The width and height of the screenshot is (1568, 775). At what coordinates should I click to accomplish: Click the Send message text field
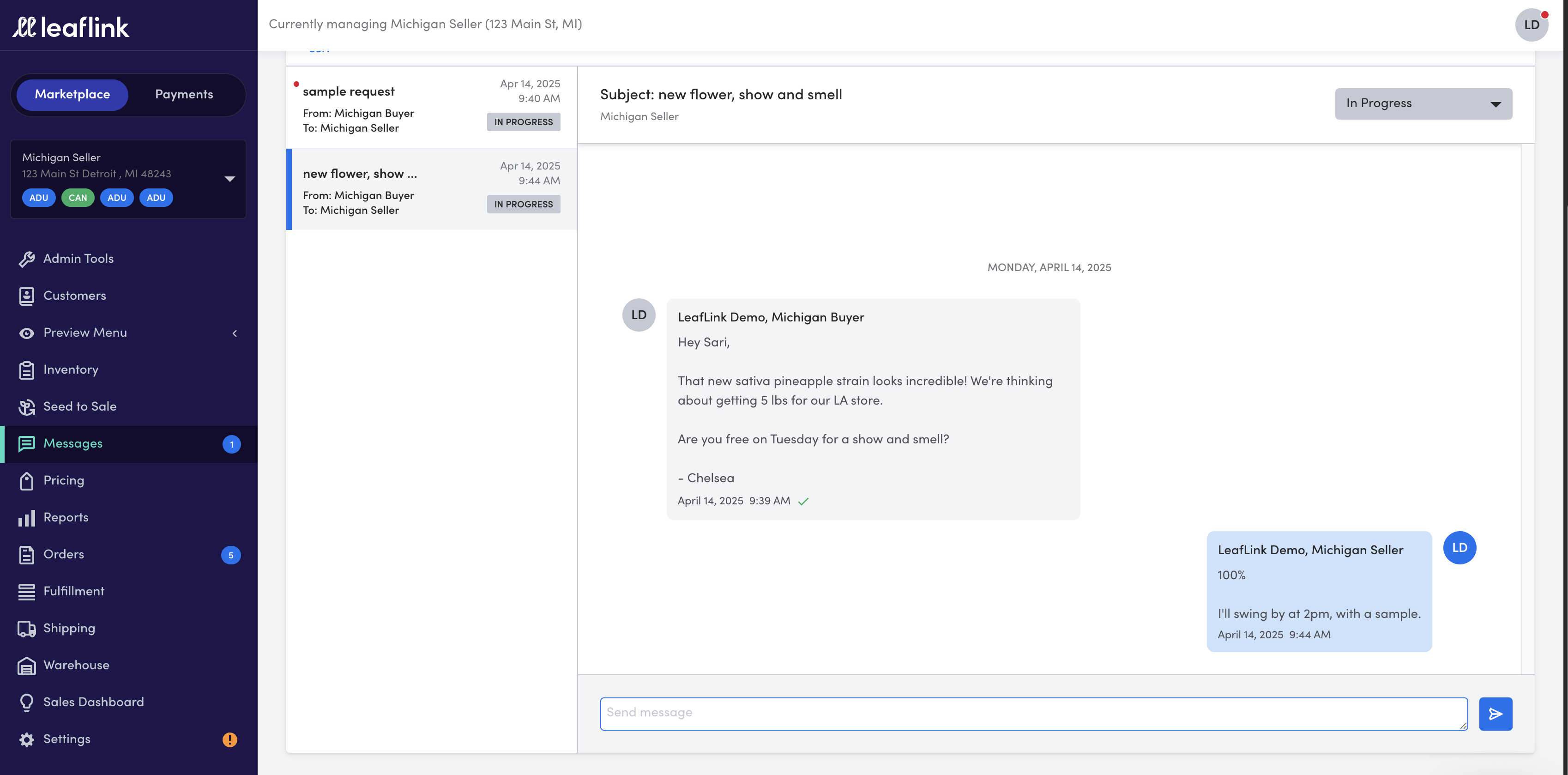coord(1034,714)
